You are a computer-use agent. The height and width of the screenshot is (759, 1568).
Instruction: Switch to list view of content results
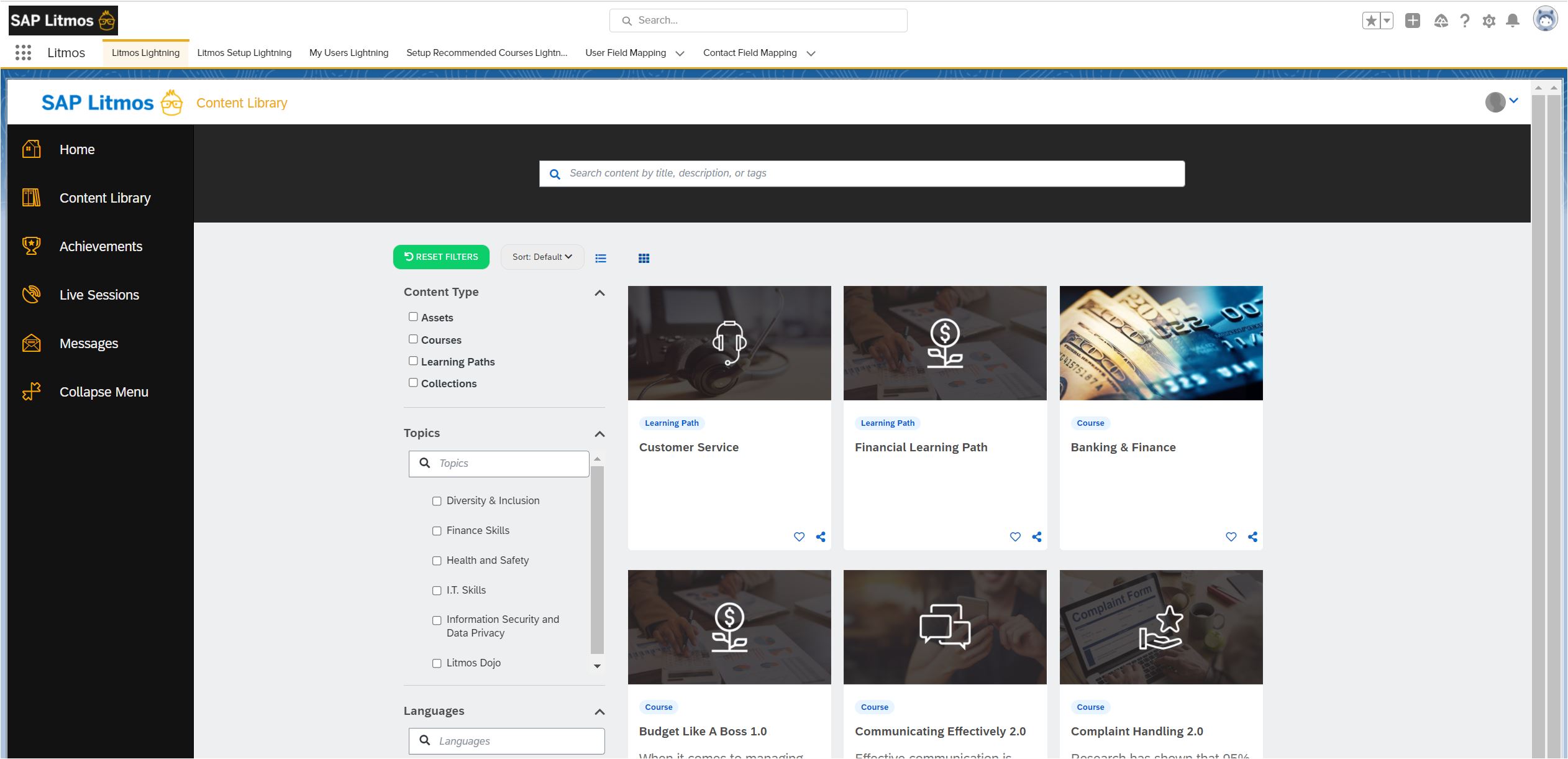coord(600,257)
